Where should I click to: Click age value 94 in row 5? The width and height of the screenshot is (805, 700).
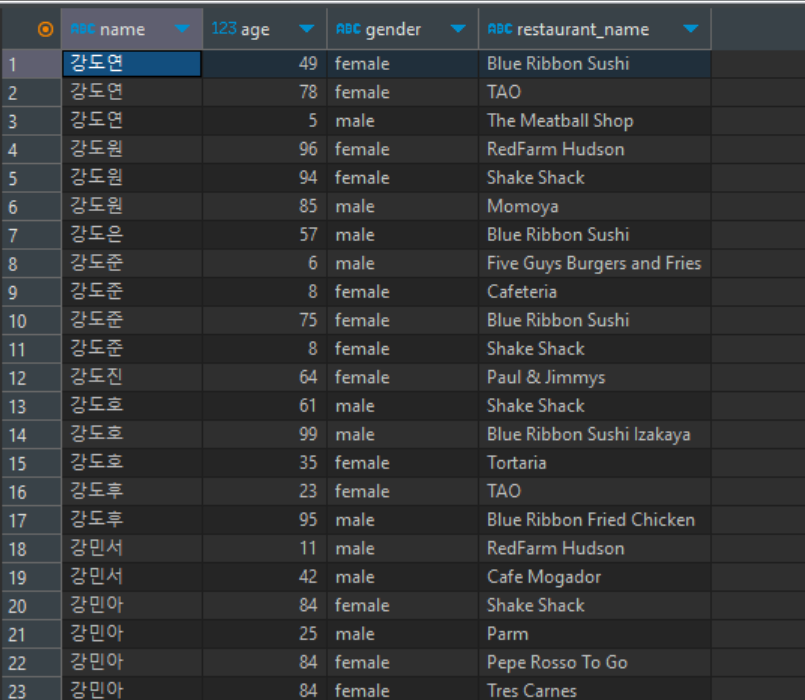click(x=265, y=178)
